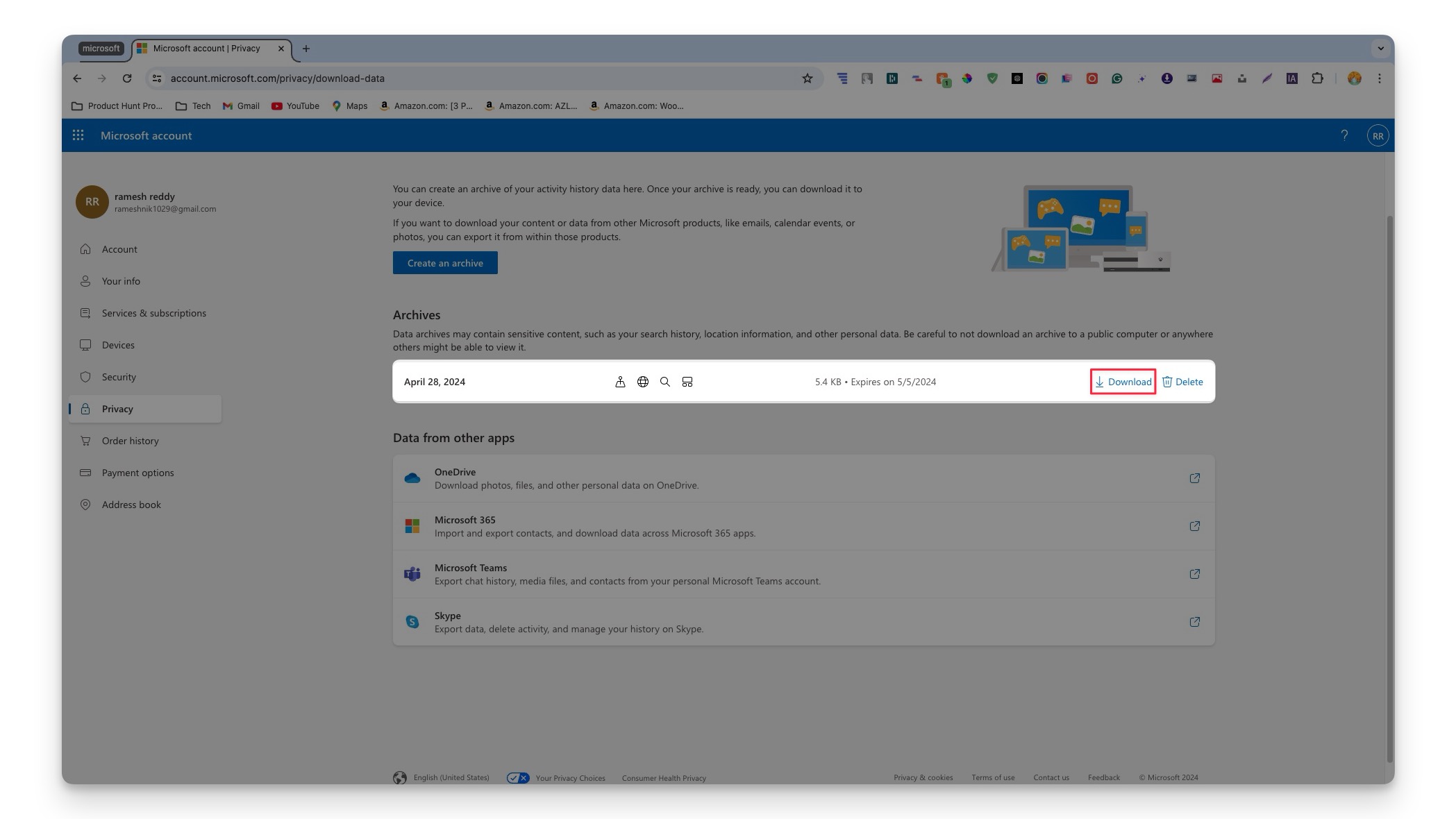Open the Product Hunt bookmarks folder
The width and height of the screenshot is (1456, 819).
[117, 106]
